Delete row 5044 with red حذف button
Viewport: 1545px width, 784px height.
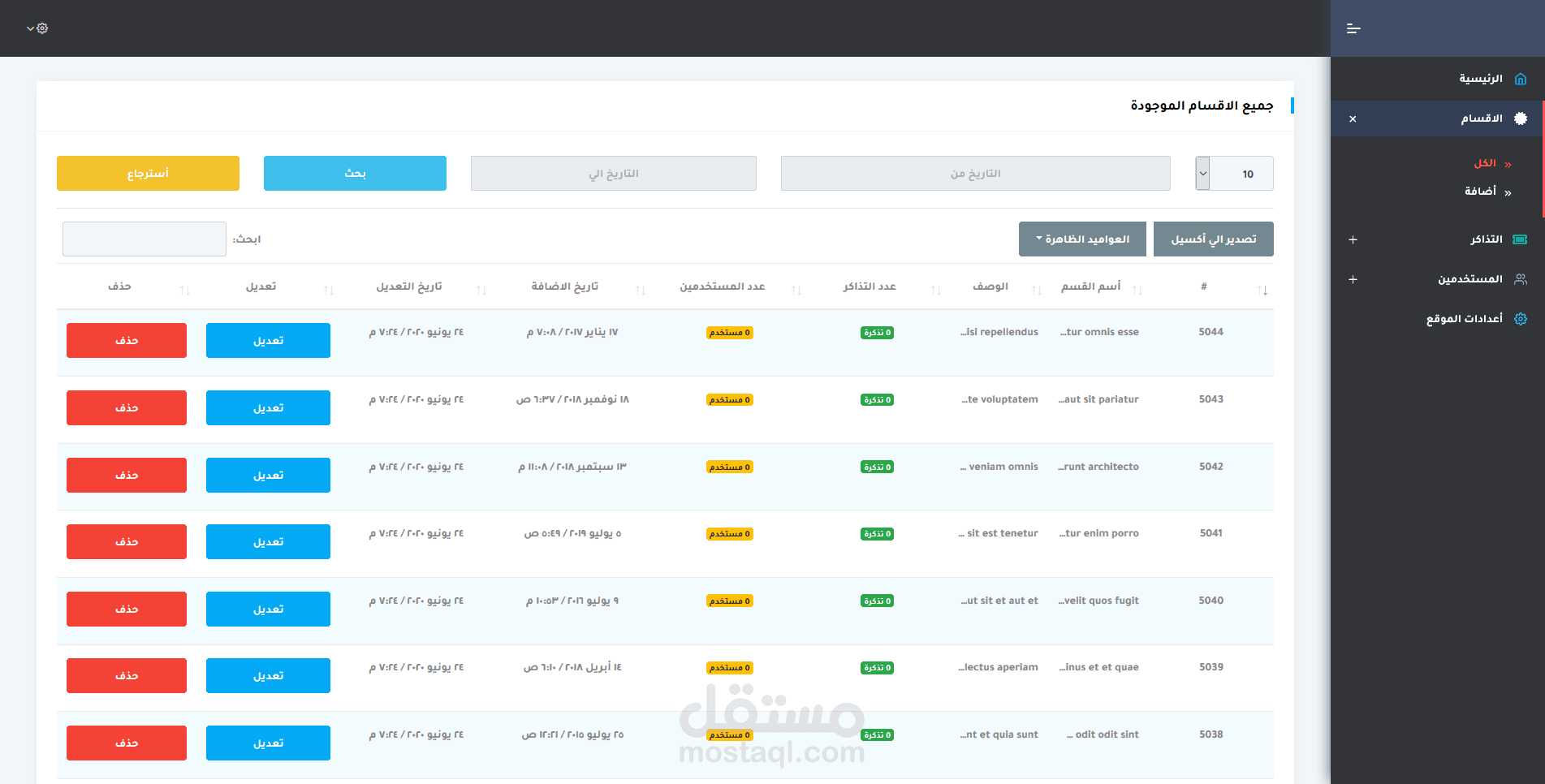point(127,341)
